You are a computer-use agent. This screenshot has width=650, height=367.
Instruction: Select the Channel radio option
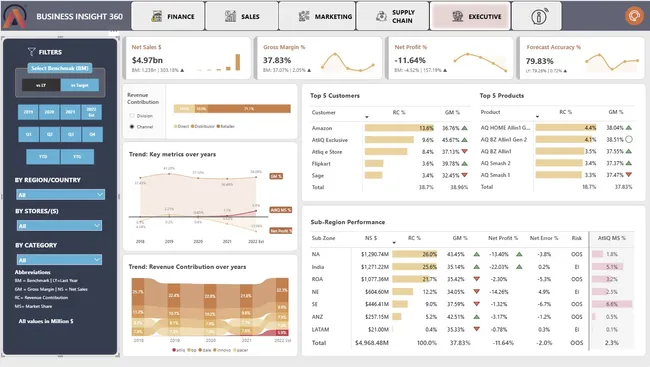(132, 126)
